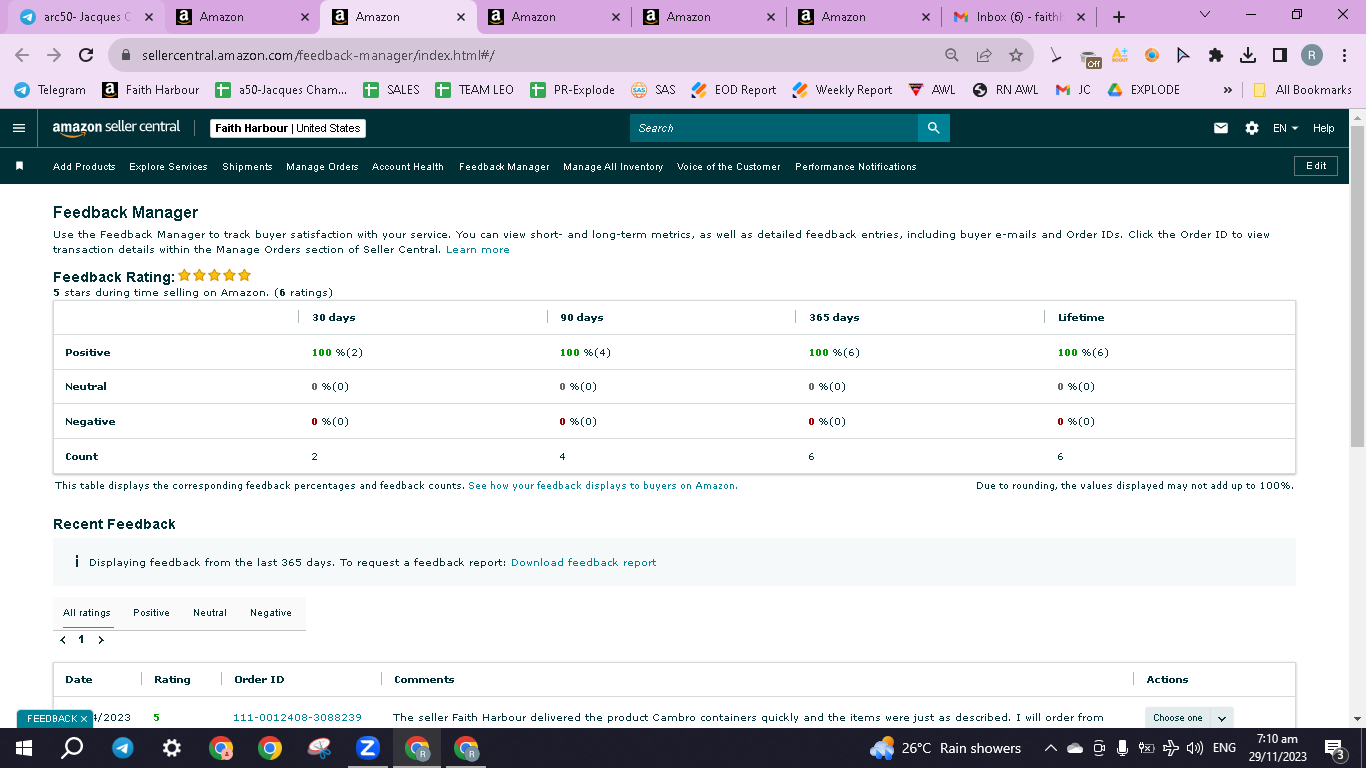The height and width of the screenshot is (768, 1366).
Task: Open the Chrome extensions puzzle icon
Action: pyautogui.click(x=1216, y=55)
